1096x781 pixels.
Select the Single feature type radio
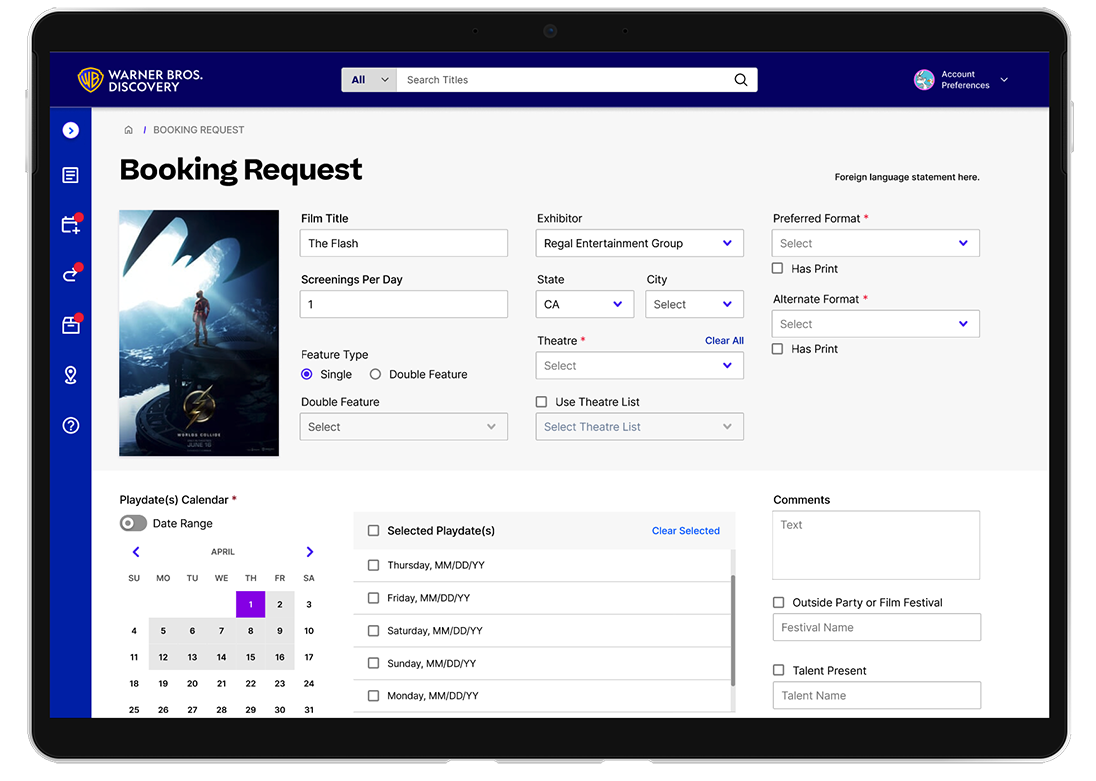coord(307,374)
